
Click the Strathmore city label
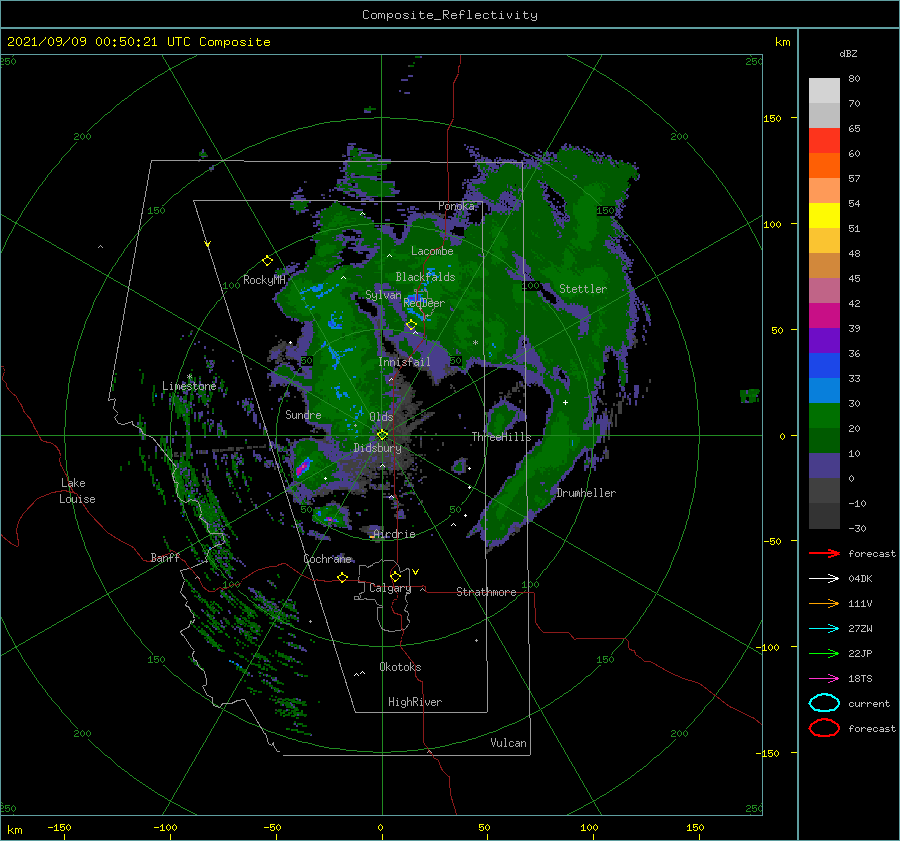click(x=486, y=592)
